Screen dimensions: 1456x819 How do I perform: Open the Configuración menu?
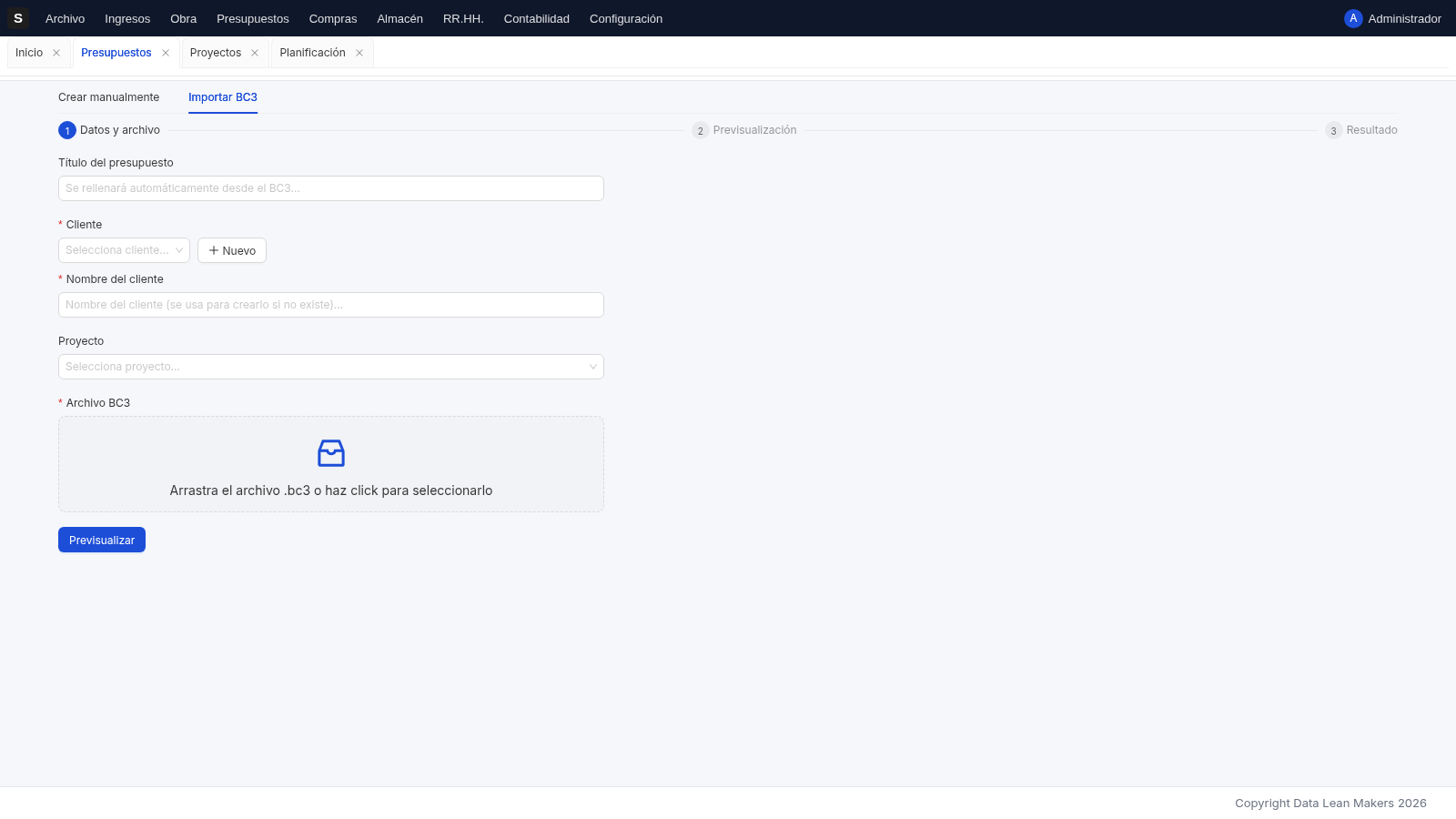pyautogui.click(x=626, y=18)
